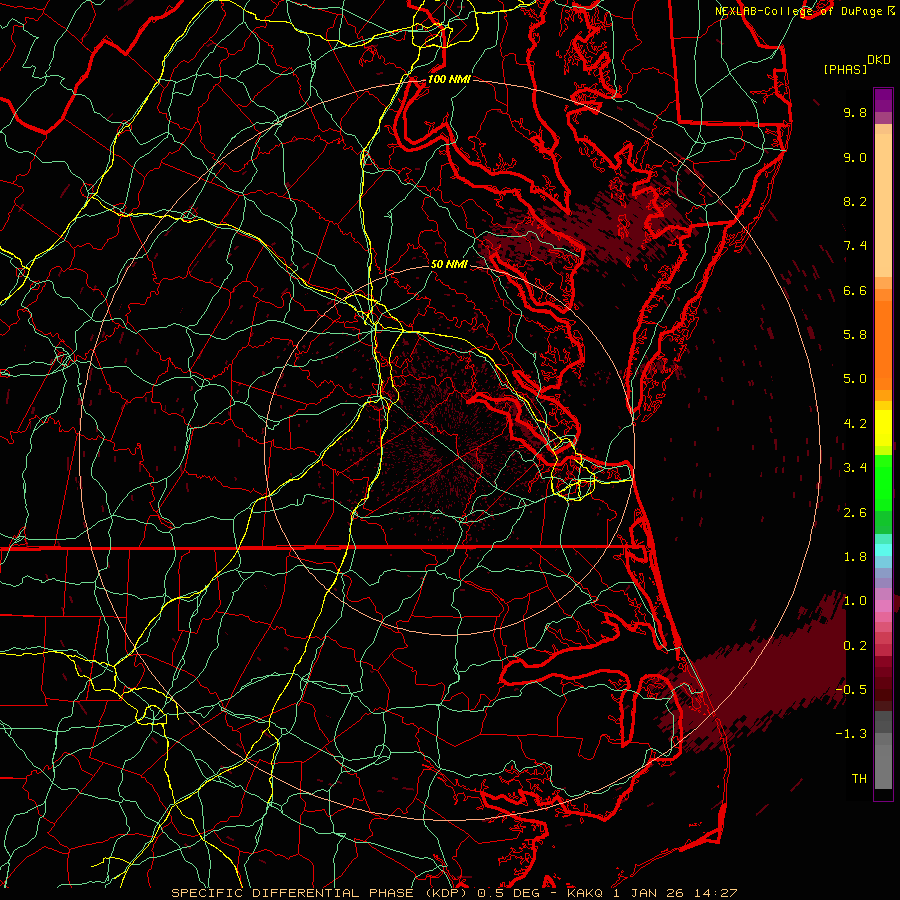Image resolution: width=900 pixels, height=900 pixels.
Task: Click the 5.0 scale label
Action: click(855, 379)
